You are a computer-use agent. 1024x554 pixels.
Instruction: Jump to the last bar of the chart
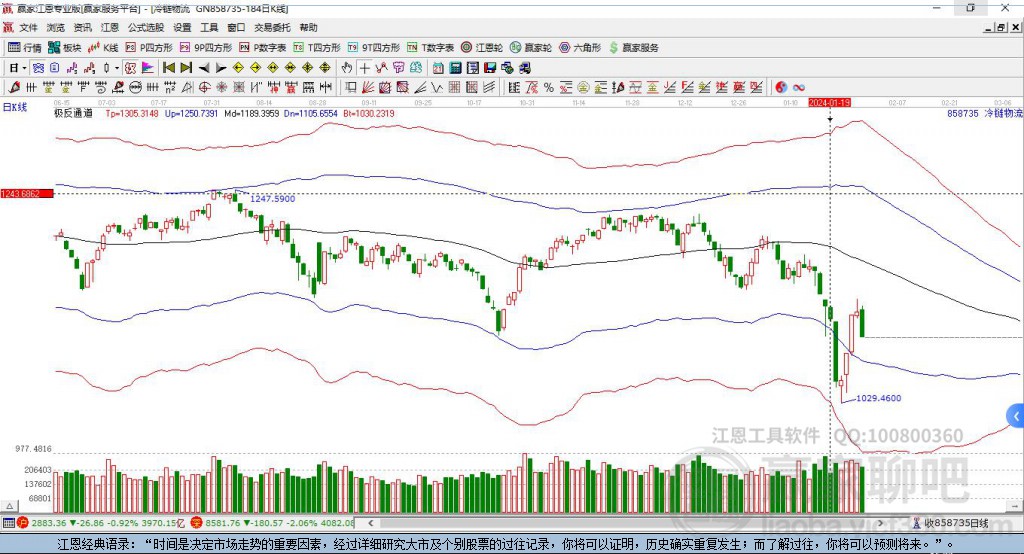click(186, 68)
